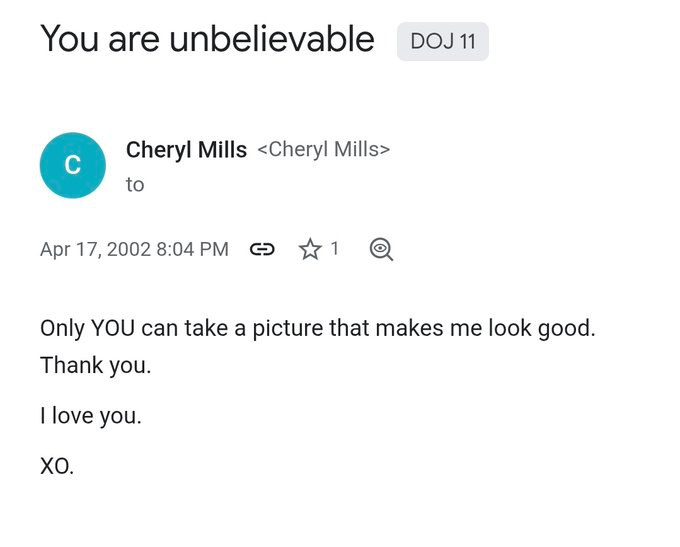
Task: Star this email message
Action: coord(310,249)
